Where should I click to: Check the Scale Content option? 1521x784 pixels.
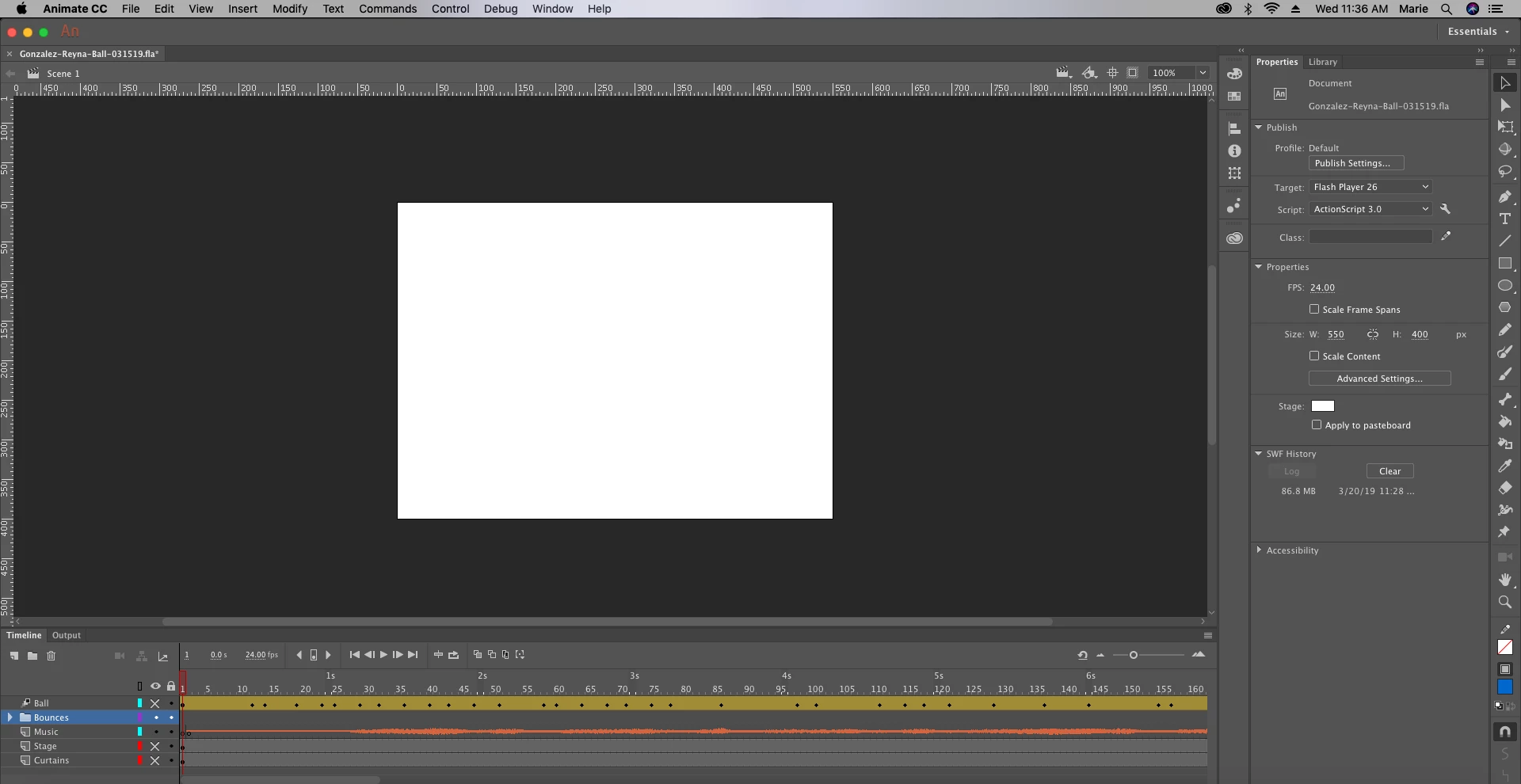point(1314,356)
